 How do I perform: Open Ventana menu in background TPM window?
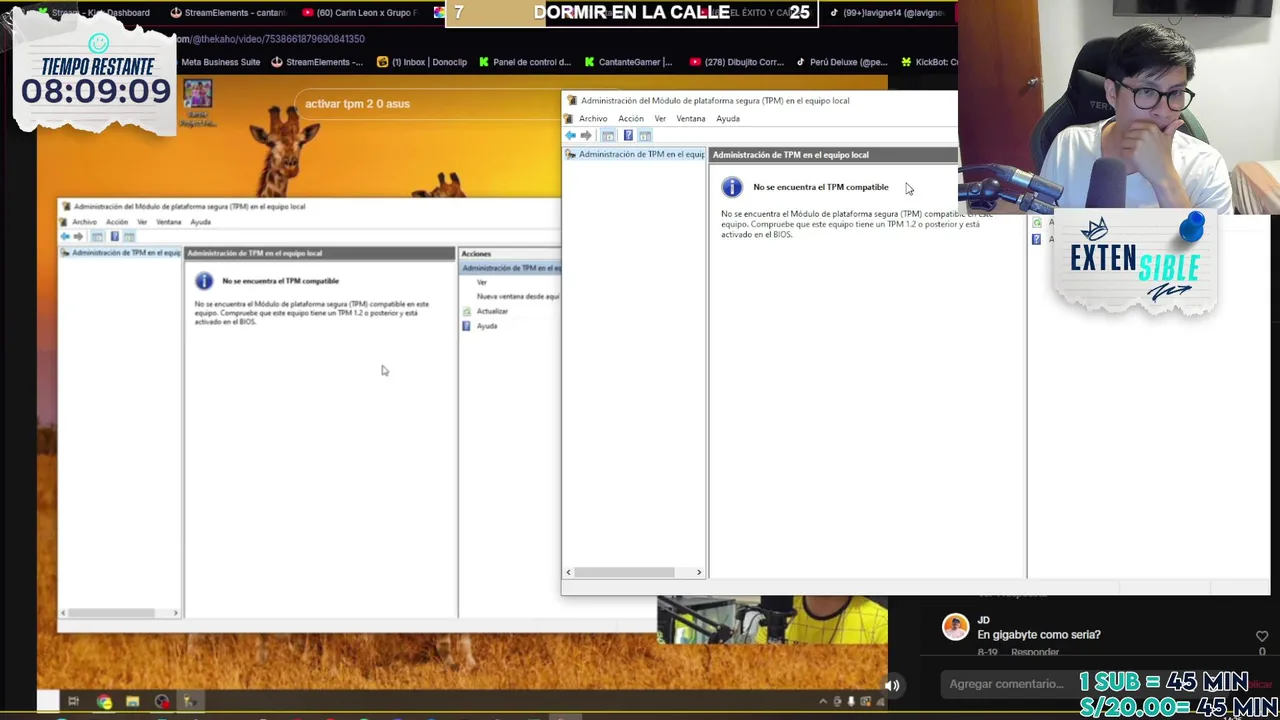(x=168, y=222)
